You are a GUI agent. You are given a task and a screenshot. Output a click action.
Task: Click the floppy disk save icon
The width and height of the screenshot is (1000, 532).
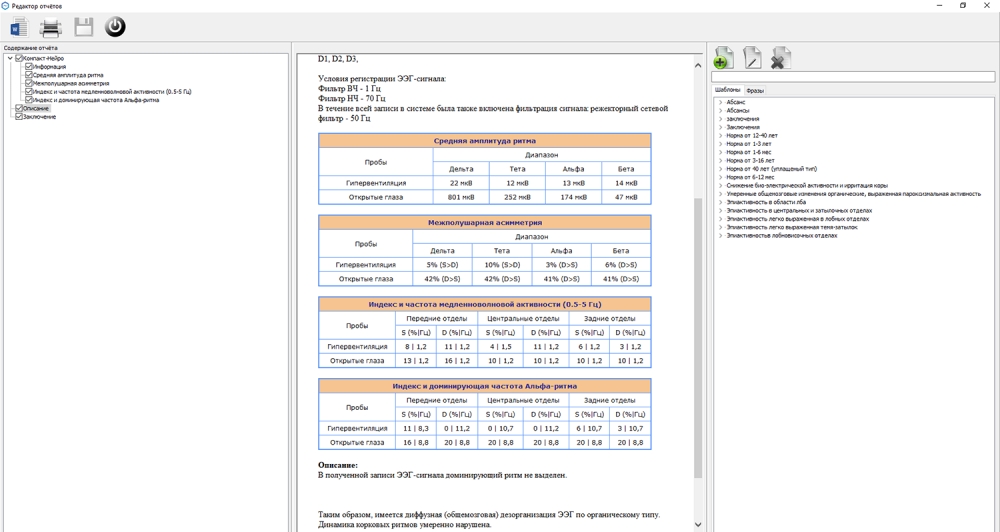coord(83,27)
